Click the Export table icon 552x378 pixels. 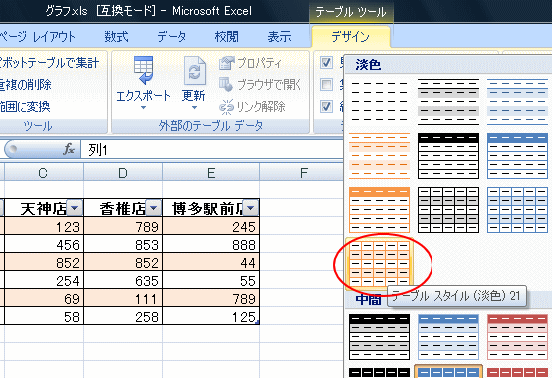click(x=144, y=70)
